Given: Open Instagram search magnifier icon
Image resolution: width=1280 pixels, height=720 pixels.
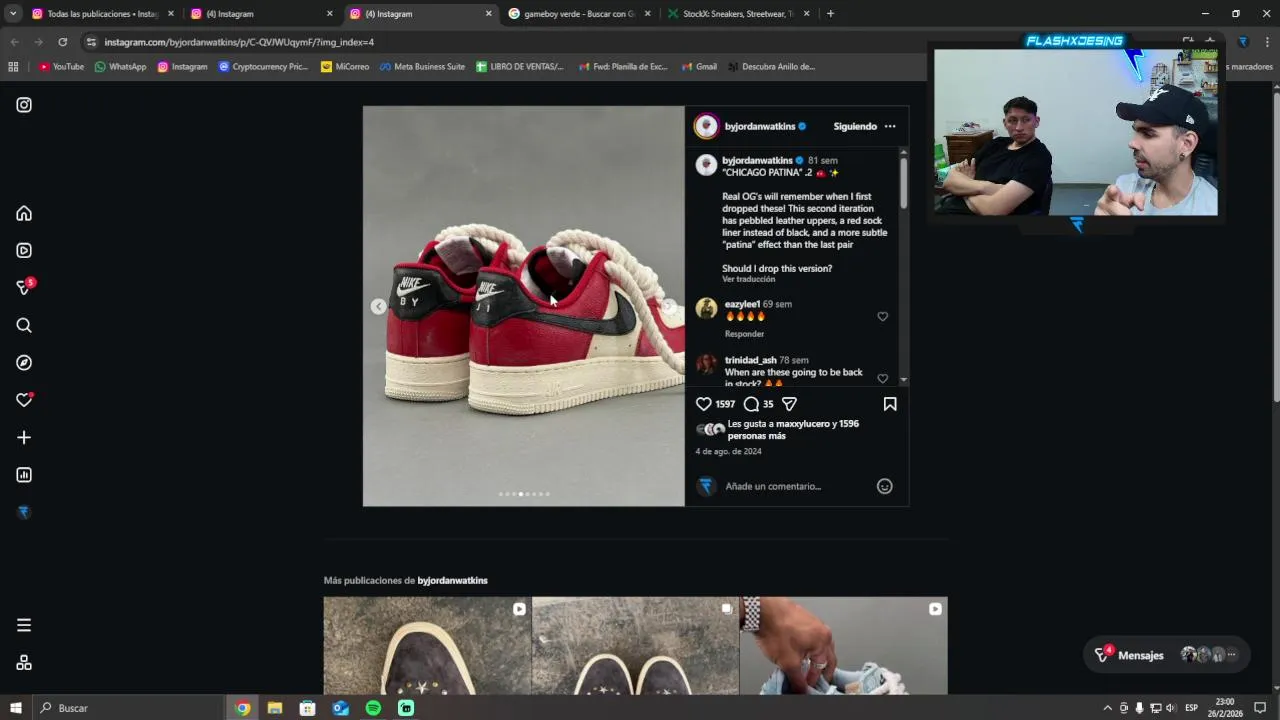Looking at the screenshot, I should pos(24,325).
